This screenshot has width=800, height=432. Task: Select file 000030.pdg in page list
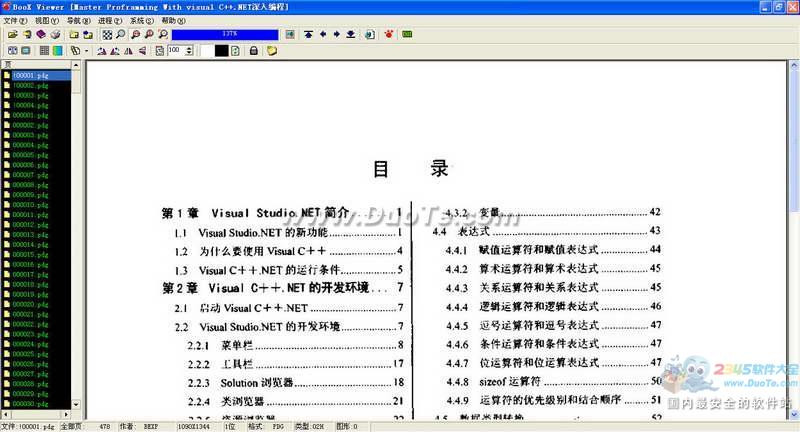pos(36,403)
